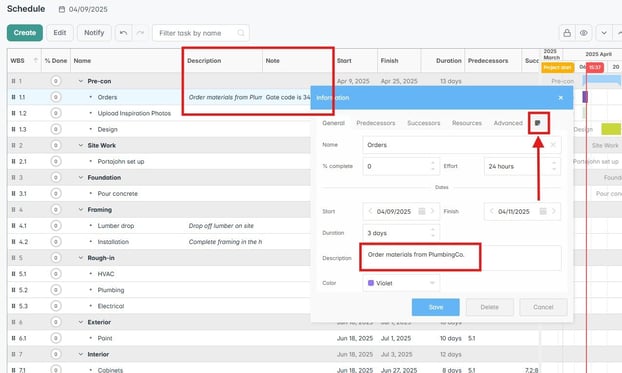Click the % complete spinner arrows
Screen dimensions: 622x373
click(433, 166)
